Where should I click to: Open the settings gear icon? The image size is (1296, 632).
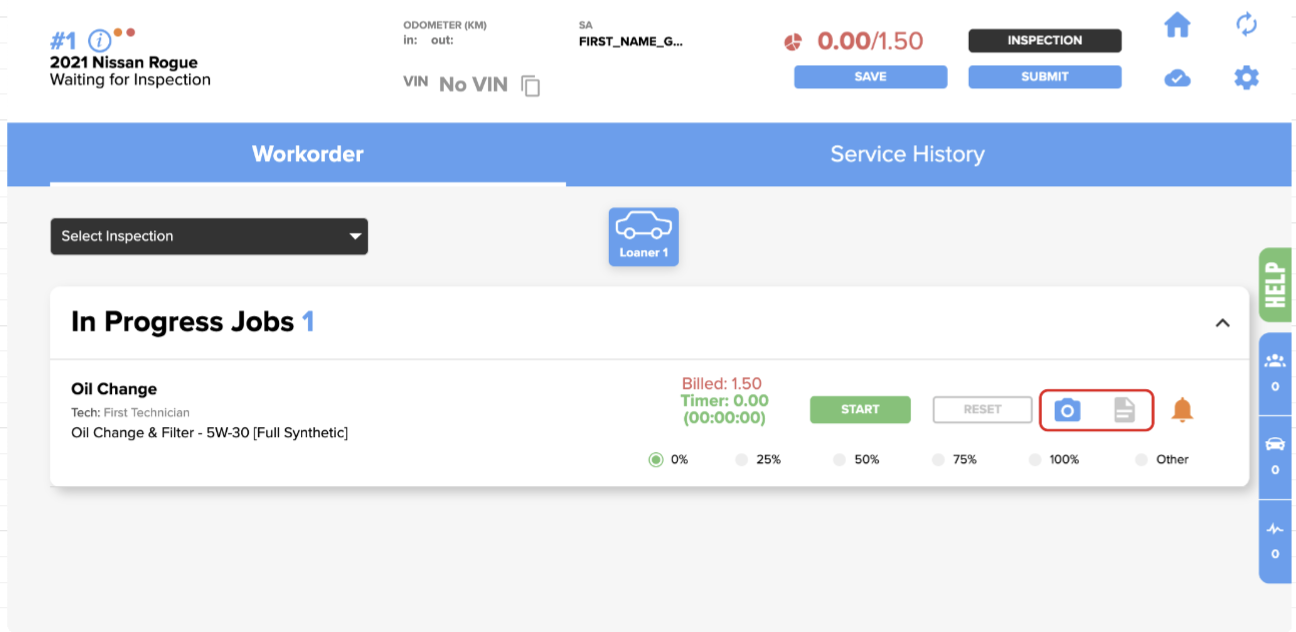click(x=1246, y=77)
